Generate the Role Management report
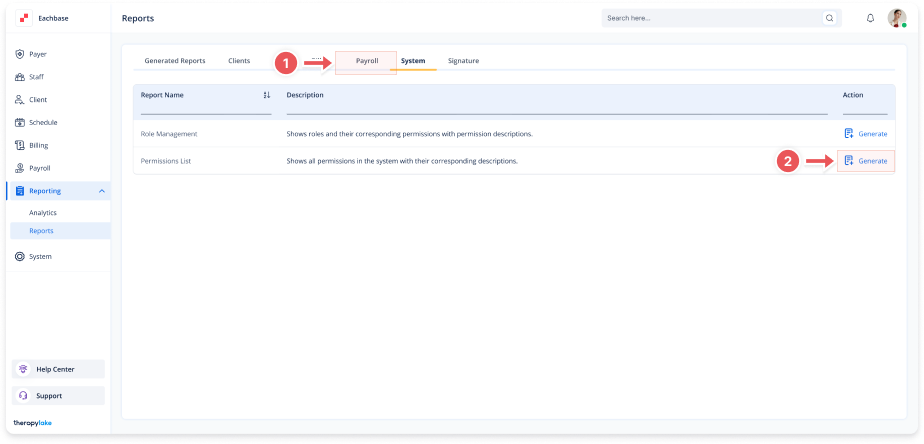 pyautogui.click(x=866, y=134)
